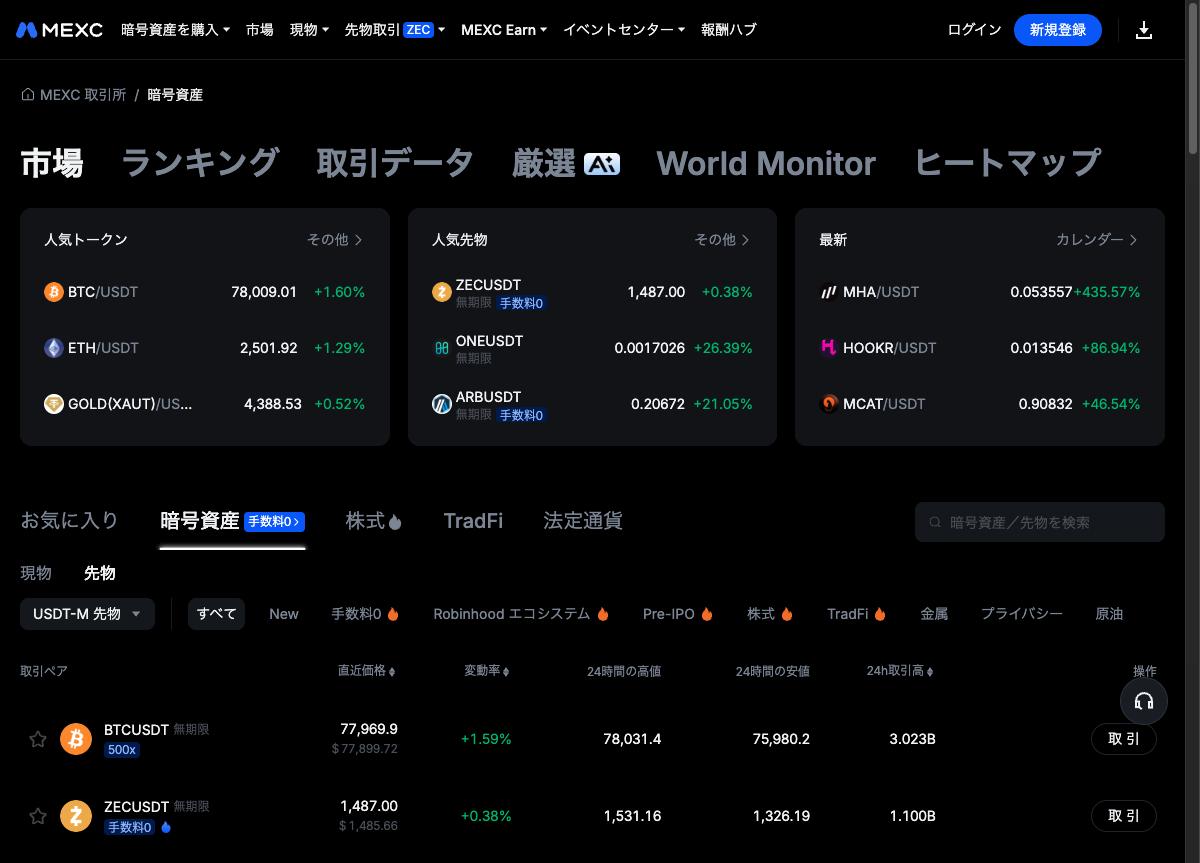Screen dimensions: 1200x863
Task: Click the flame icon next to TradFi filter
Action: pyautogui.click(x=880, y=614)
